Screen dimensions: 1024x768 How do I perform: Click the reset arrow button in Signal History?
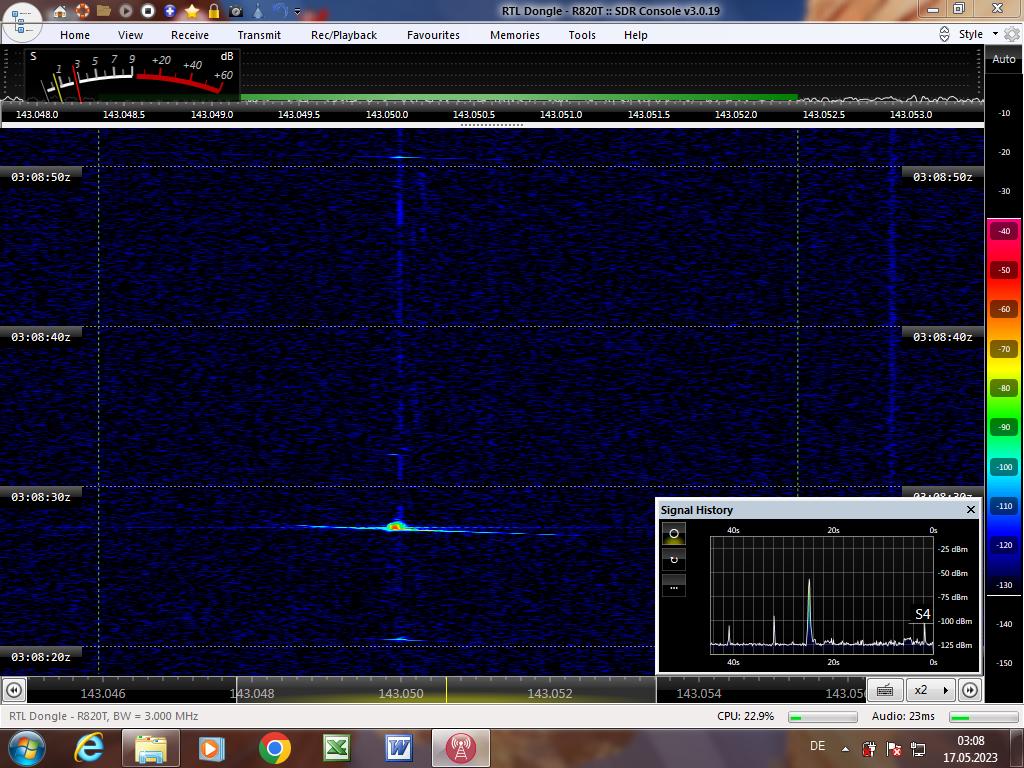click(x=674, y=560)
